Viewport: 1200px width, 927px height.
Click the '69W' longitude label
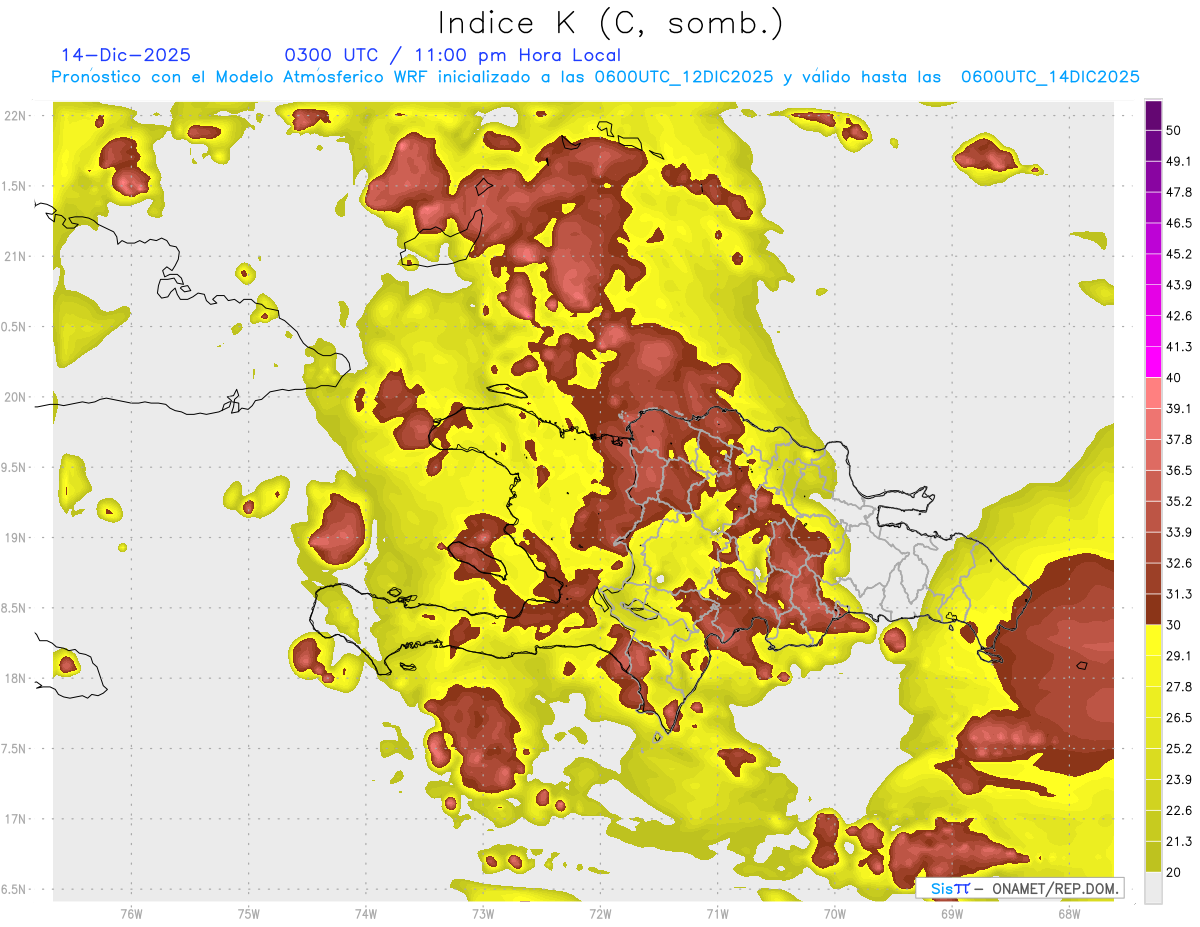[951, 914]
